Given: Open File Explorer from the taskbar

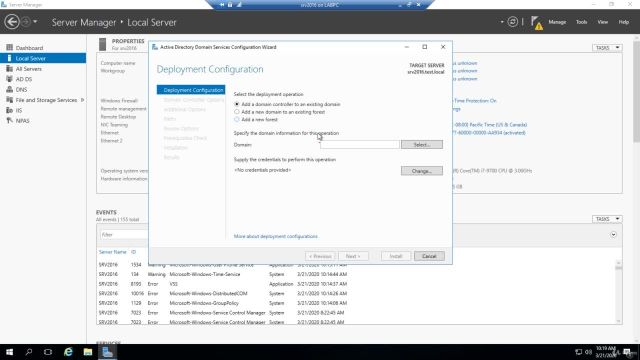Looking at the screenshot, I should click(x=88, y=352).
